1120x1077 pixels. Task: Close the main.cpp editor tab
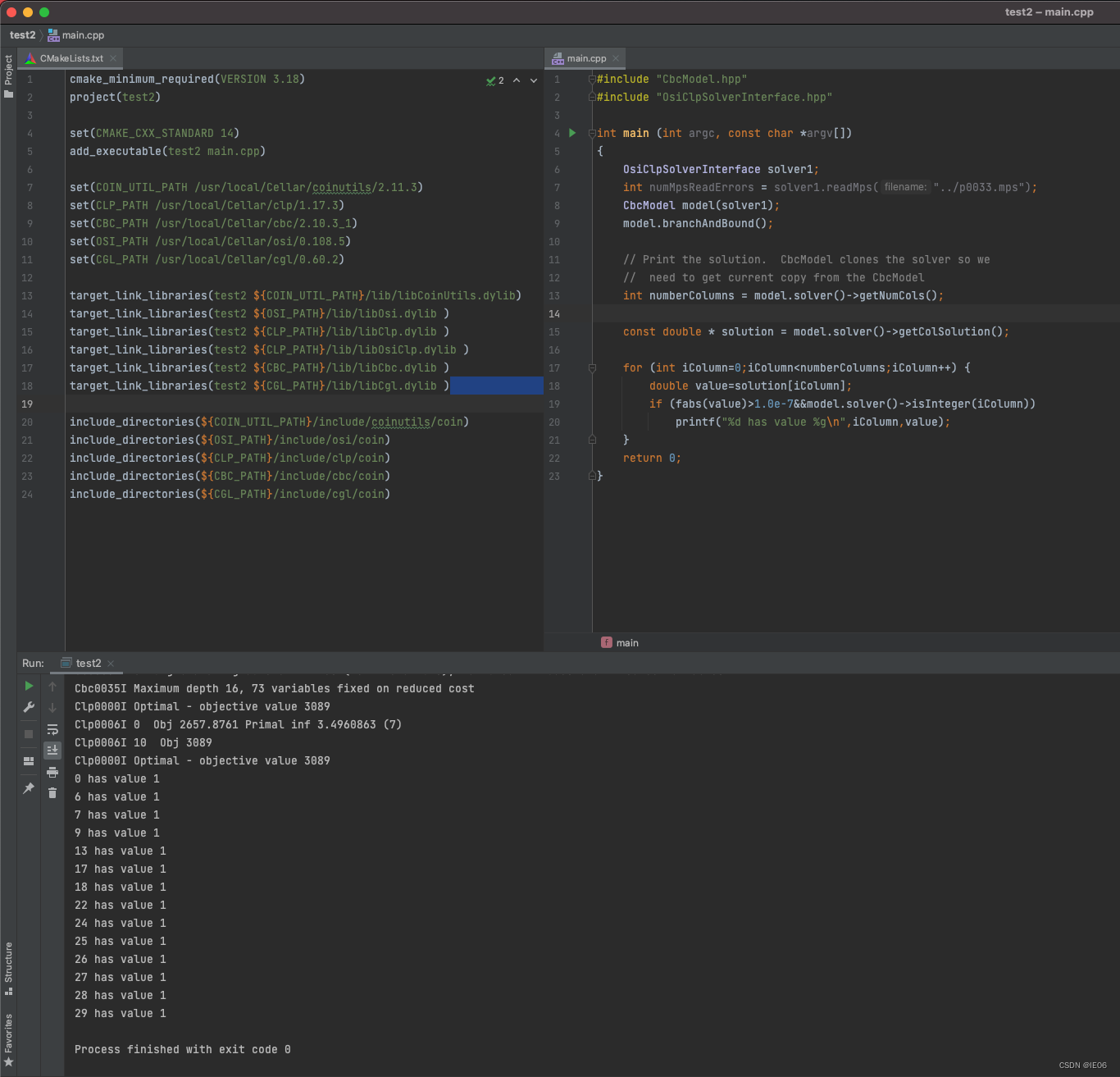616,58
